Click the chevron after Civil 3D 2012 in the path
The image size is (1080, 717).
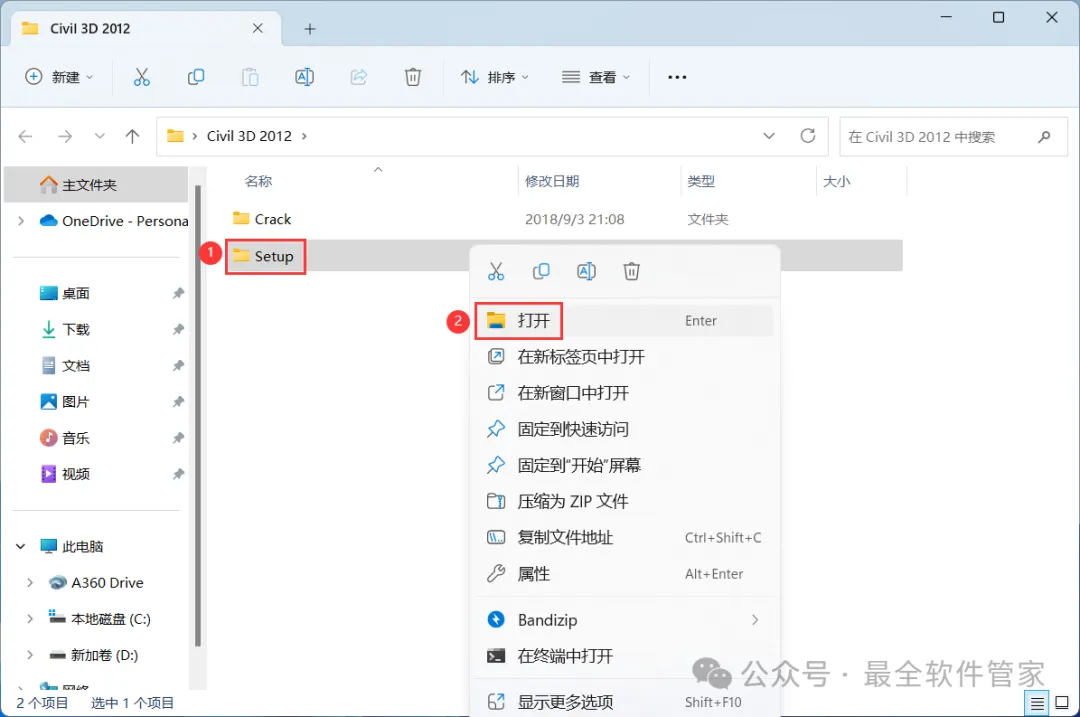304,136
